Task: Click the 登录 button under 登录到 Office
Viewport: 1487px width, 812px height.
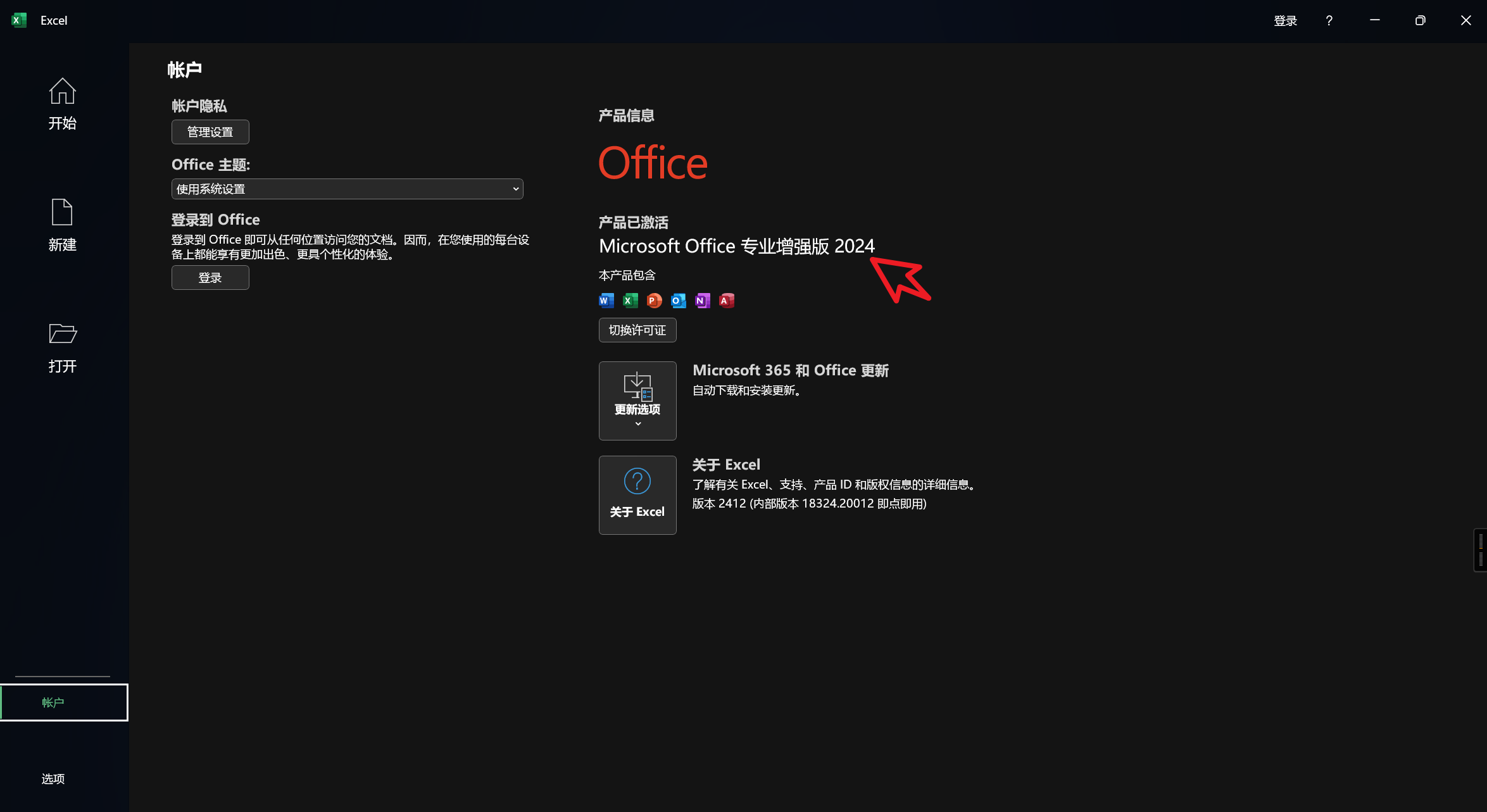Action: click(x=210, y=277)
